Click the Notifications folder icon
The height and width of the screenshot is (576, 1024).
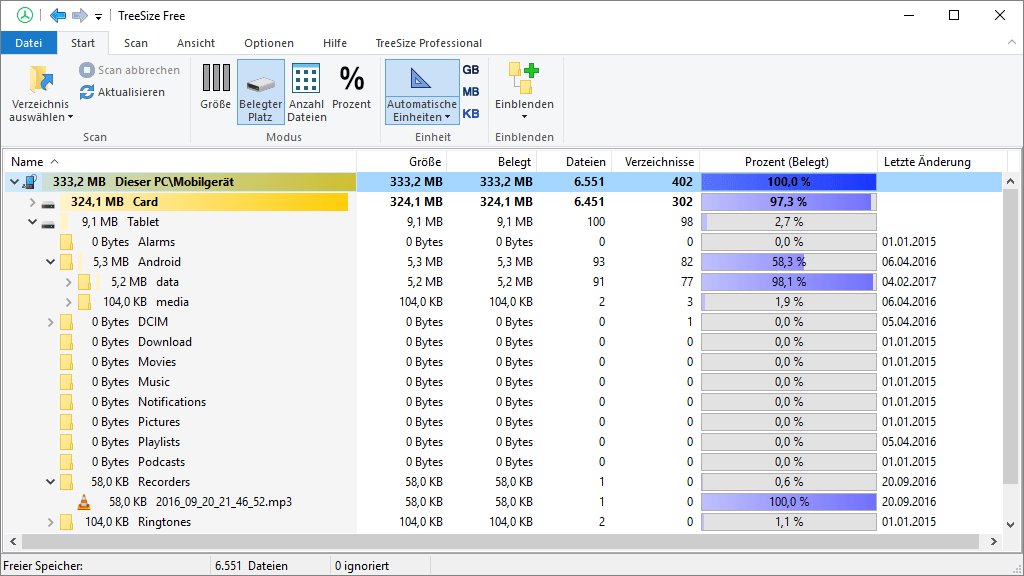[x=66, y=402]
